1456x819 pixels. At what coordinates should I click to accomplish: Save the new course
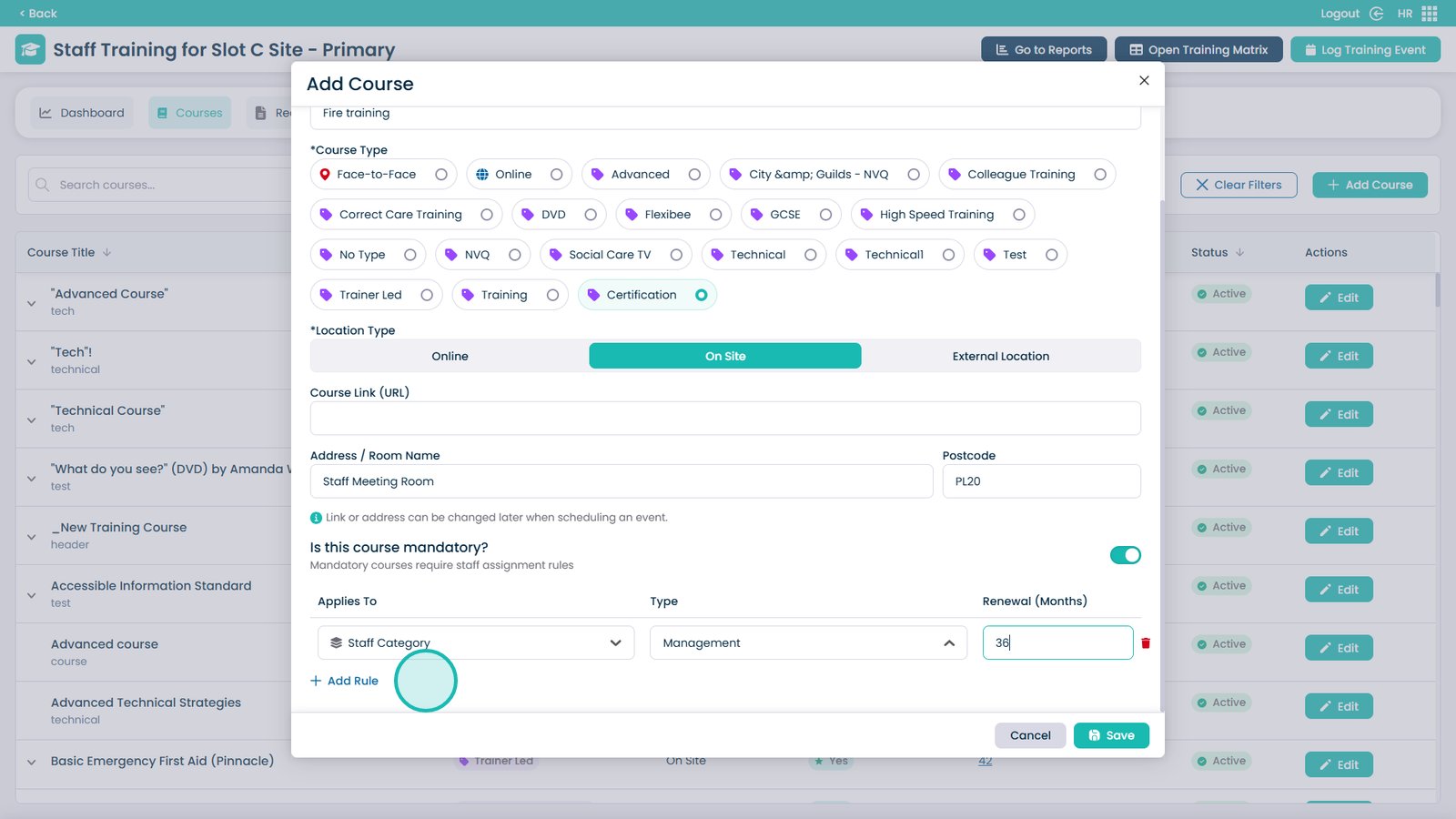click(x=1111, y=735)
